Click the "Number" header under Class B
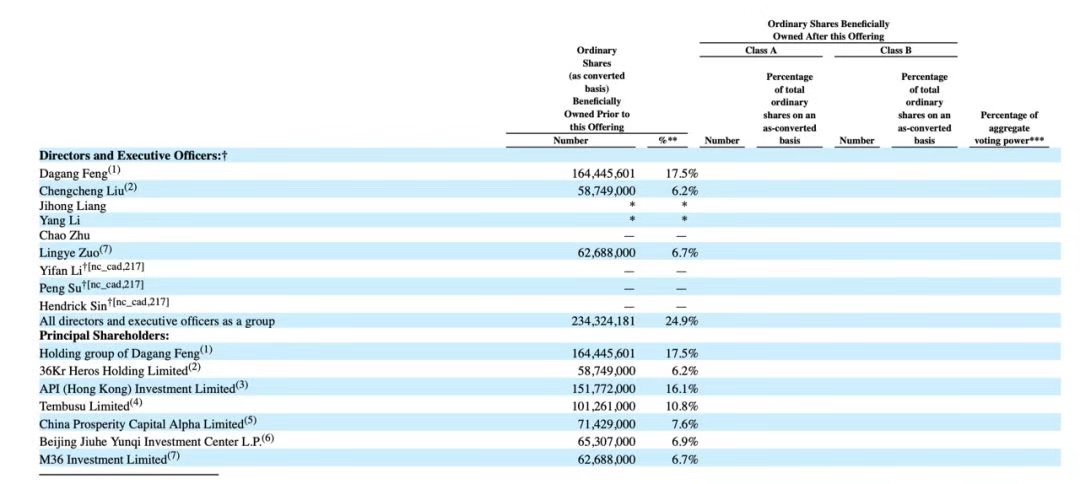The image size is (1080, 484). 856,140
